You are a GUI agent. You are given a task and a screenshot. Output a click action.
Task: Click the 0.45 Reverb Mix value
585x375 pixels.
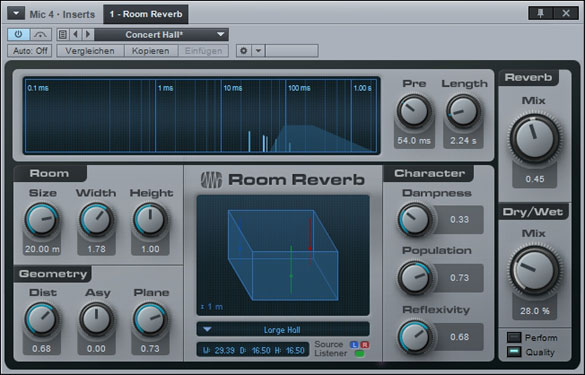535,179
